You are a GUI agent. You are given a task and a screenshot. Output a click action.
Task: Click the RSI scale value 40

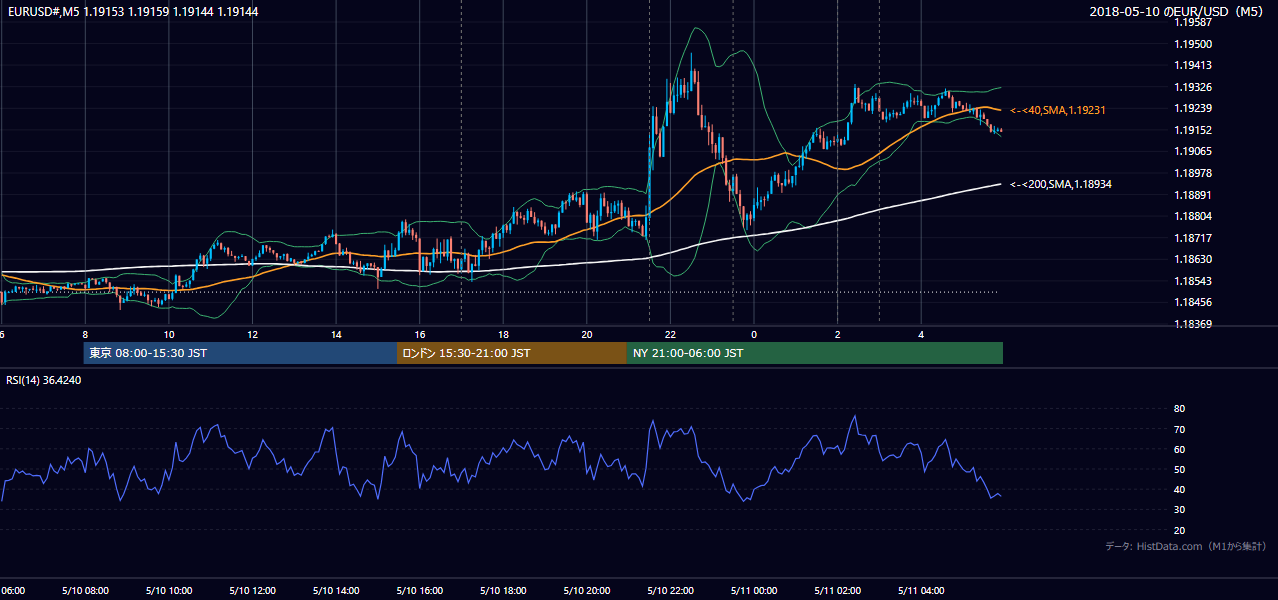coord(1179,489)
